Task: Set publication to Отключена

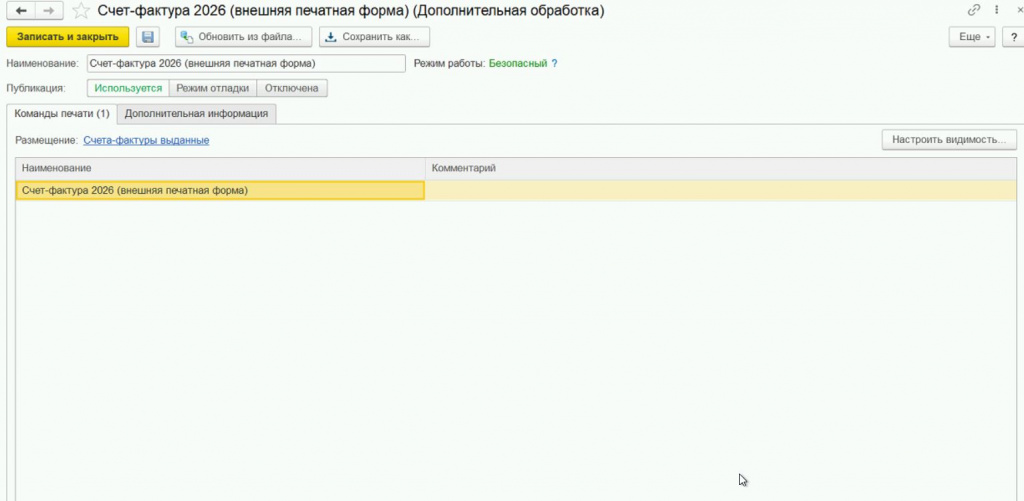Action: [292, 88]
